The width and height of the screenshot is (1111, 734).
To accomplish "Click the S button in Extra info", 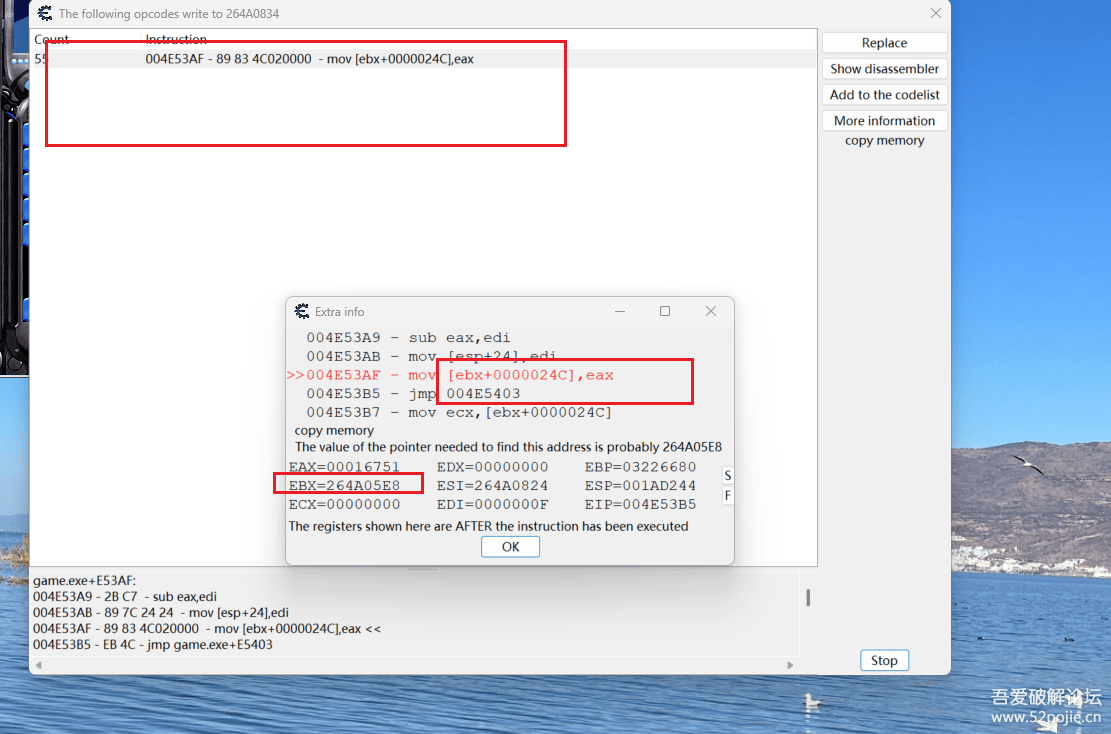I will click(x=728, y=475).
